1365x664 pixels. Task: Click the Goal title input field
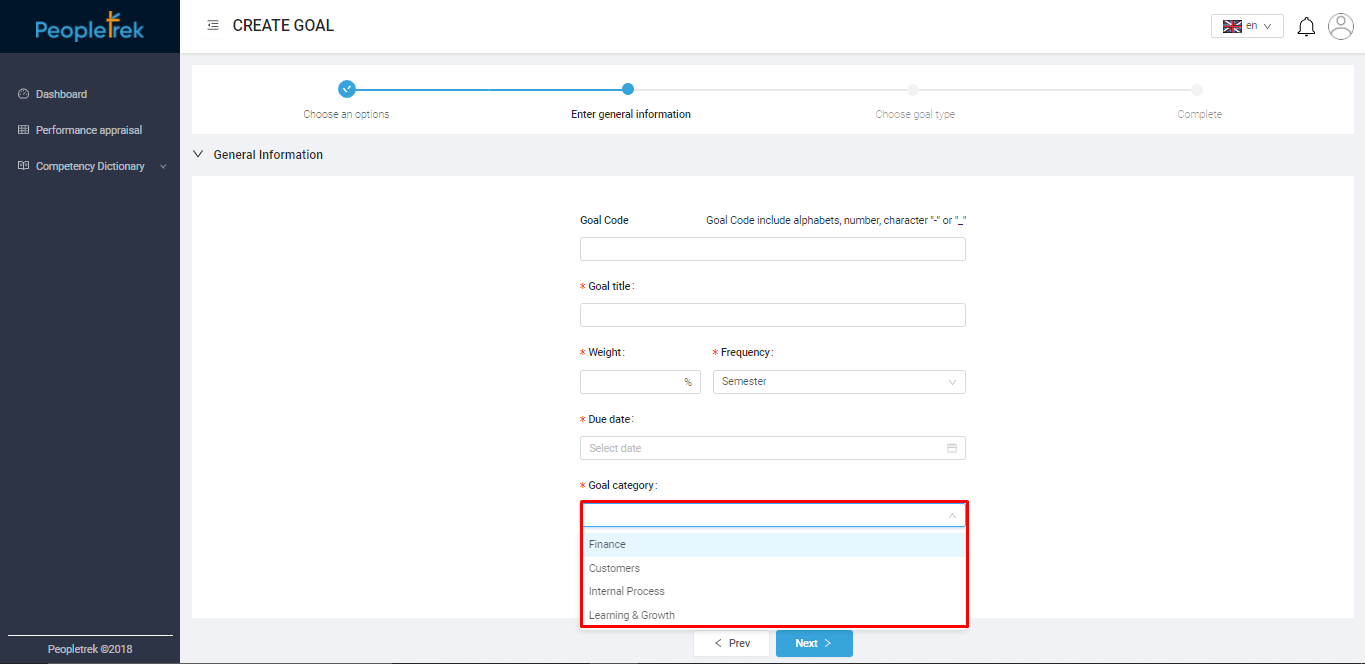click(772, 315)
